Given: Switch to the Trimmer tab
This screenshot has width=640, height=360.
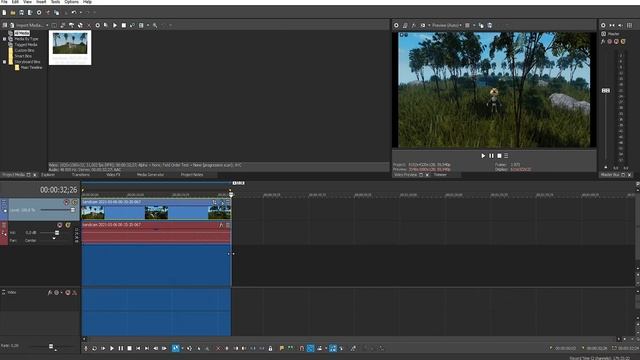Looking at the screenshot, I should (440, 175).
